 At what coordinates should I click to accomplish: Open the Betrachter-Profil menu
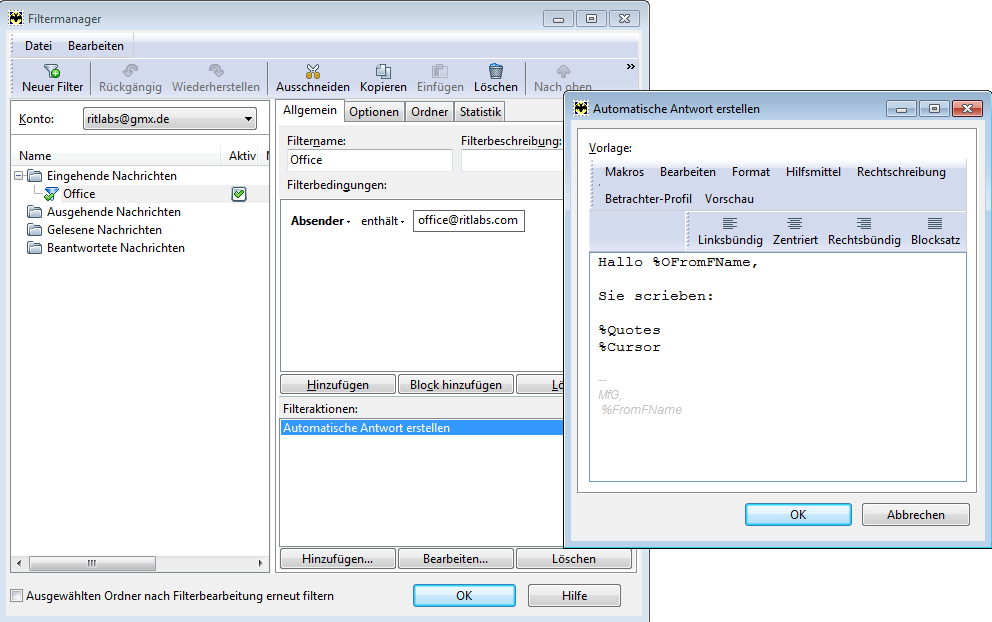pyautogui.click(x=648, y=199)
